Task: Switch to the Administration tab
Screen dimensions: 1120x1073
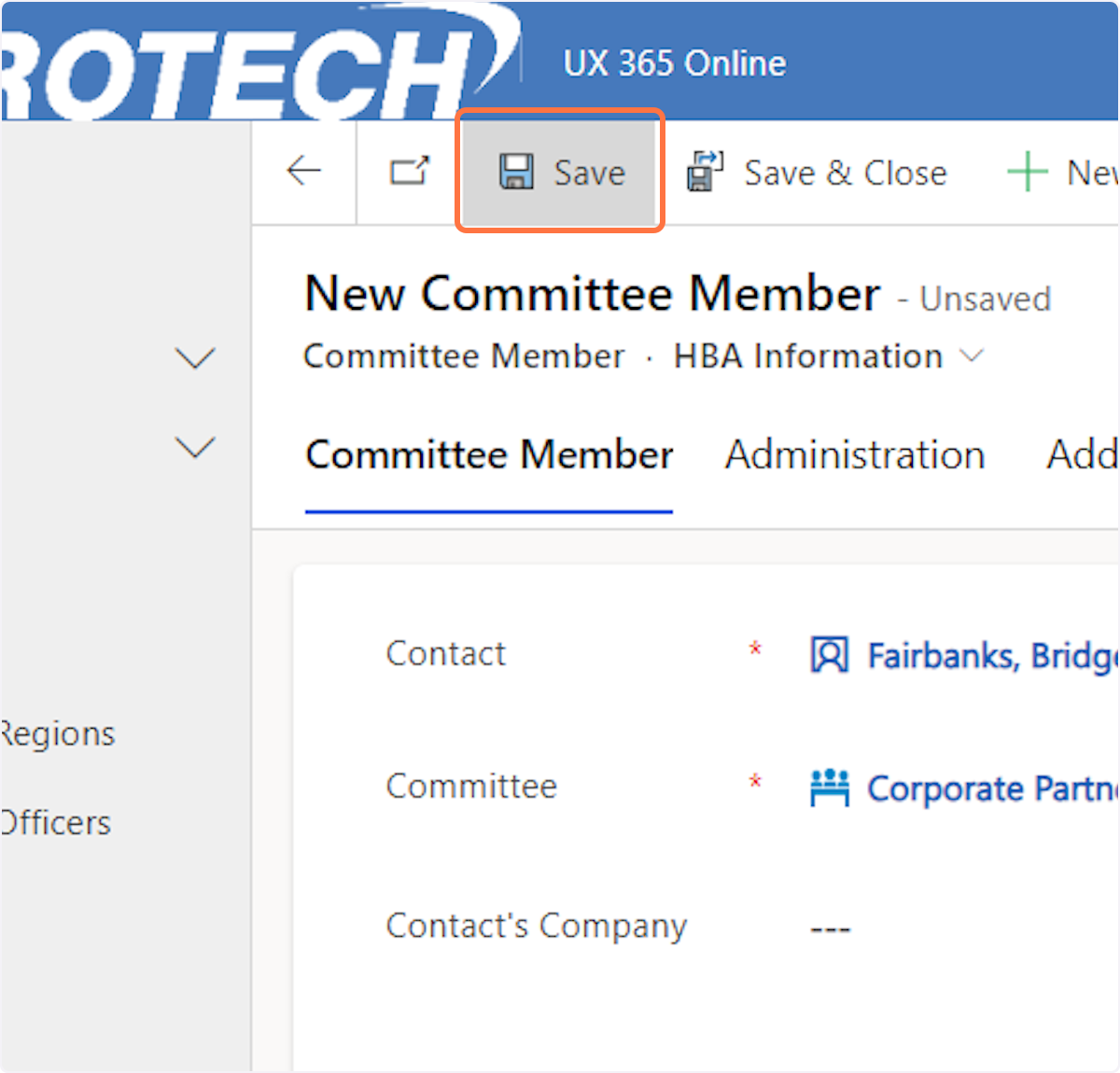Action: 855,455
